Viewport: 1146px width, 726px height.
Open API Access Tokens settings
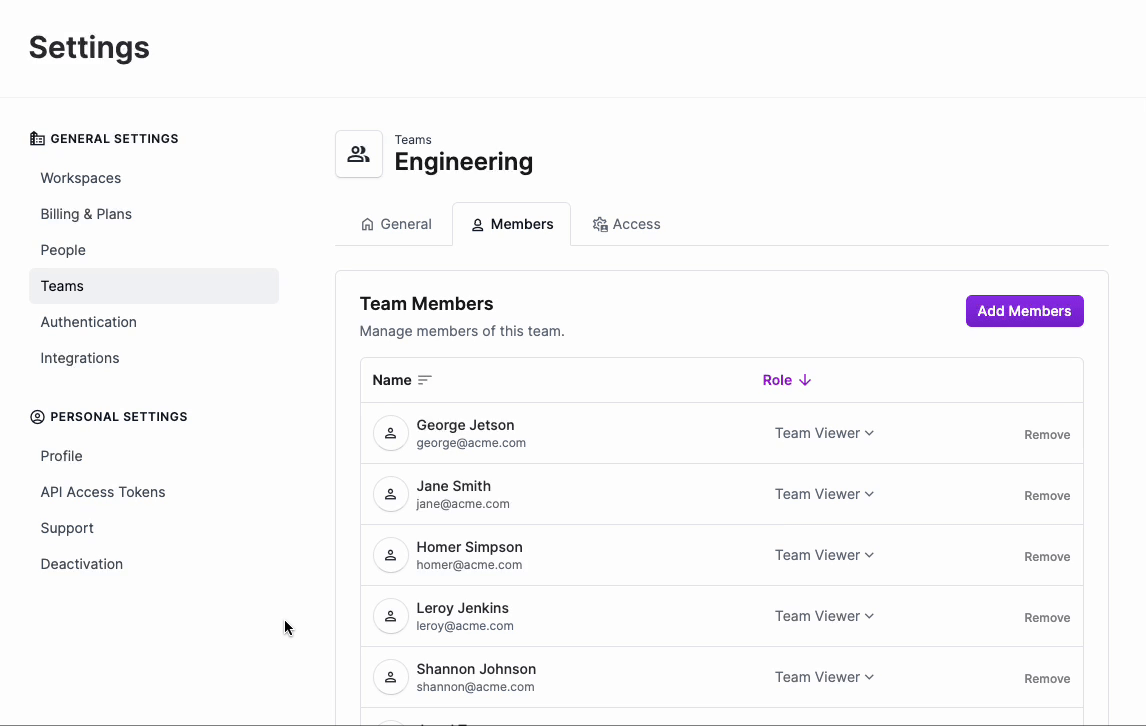(x=102, y=492)
